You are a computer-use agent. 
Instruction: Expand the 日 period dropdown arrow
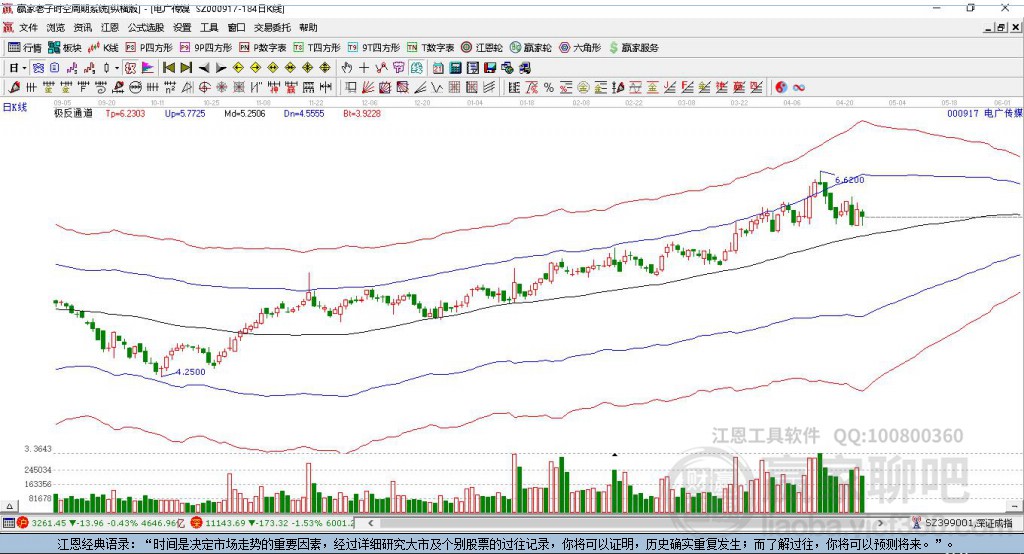coord(24,68)
